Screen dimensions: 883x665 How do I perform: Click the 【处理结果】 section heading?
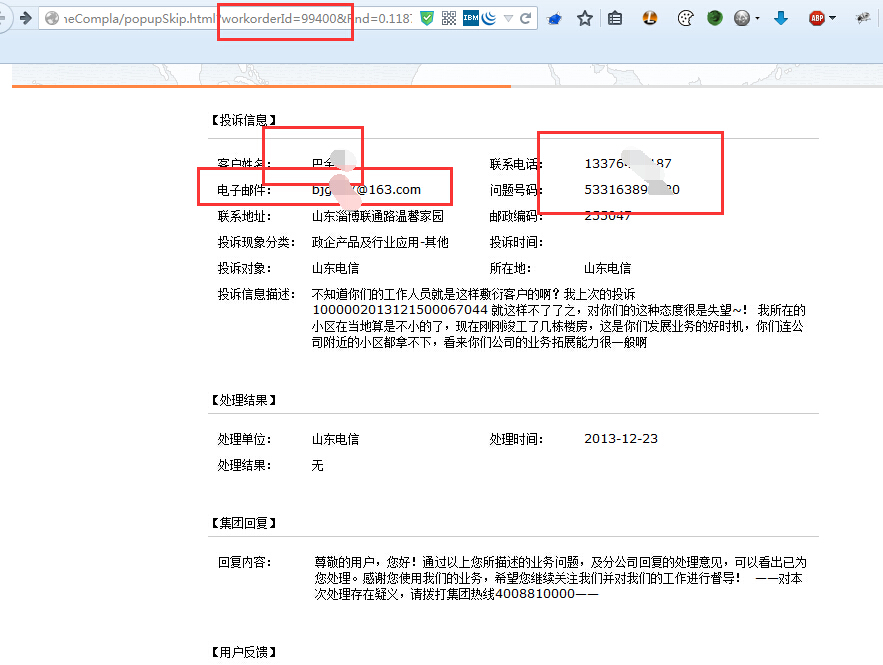tap(243, 400)
